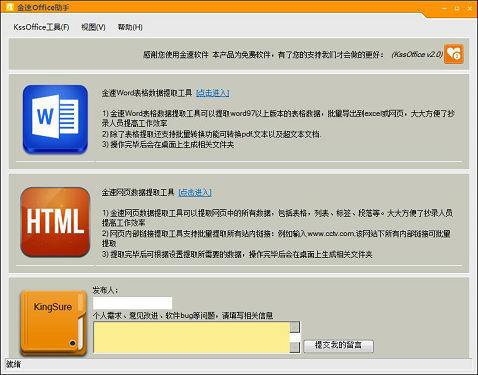Open the KssOffice工具(F) menu
Image resolution: width=478 pixels, height=375 pixels.
point(41,27)
